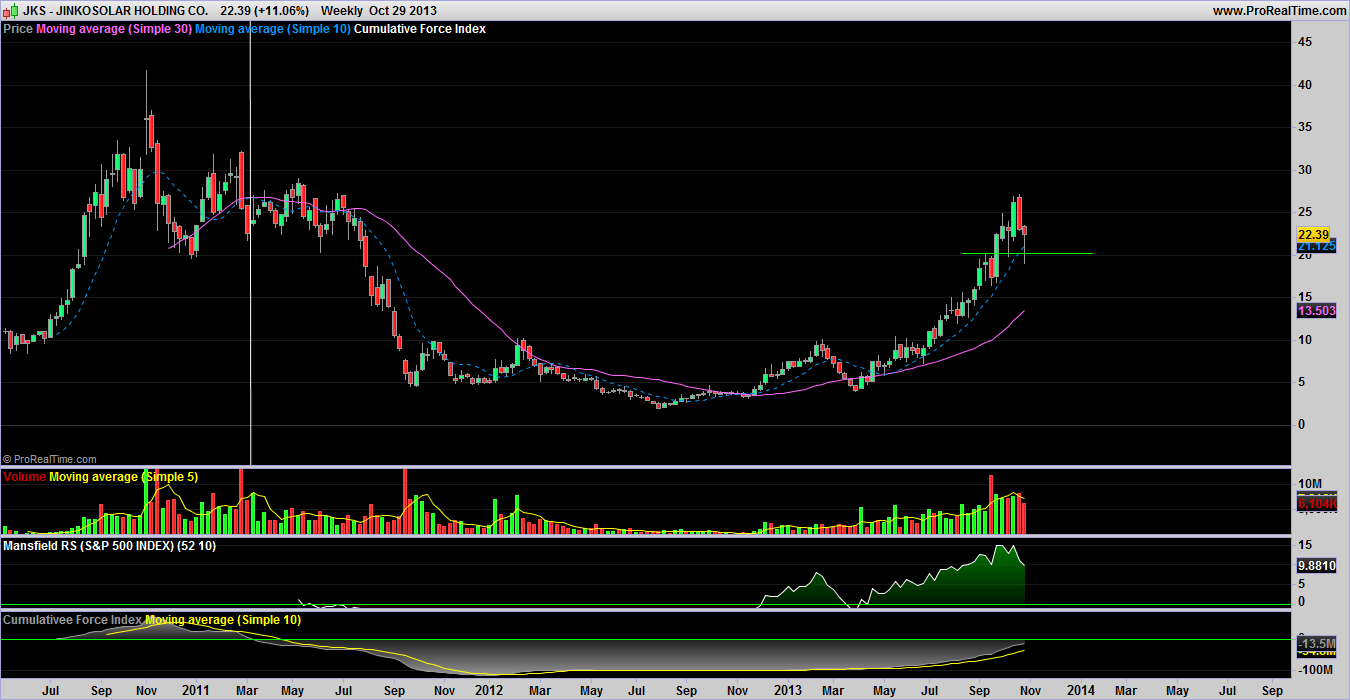This screenshot has height=700, width=1350.
Task: Click the Mansfield RS (S&P 500 INDEX) label
Action: coord(109,546)
